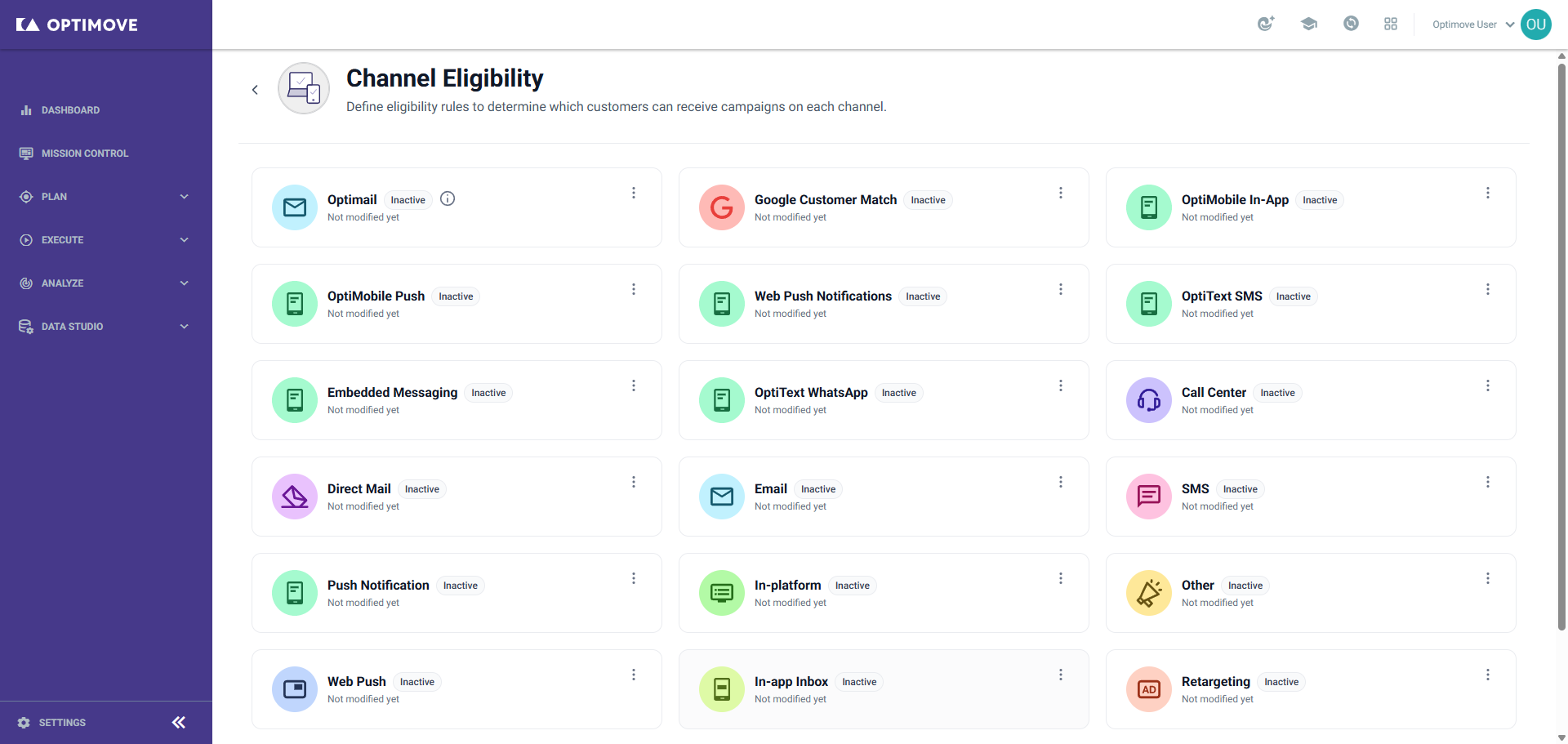1568x744 pixels.
Task: Expand the Analyze section chevron
Action: (x=185, y=283)
